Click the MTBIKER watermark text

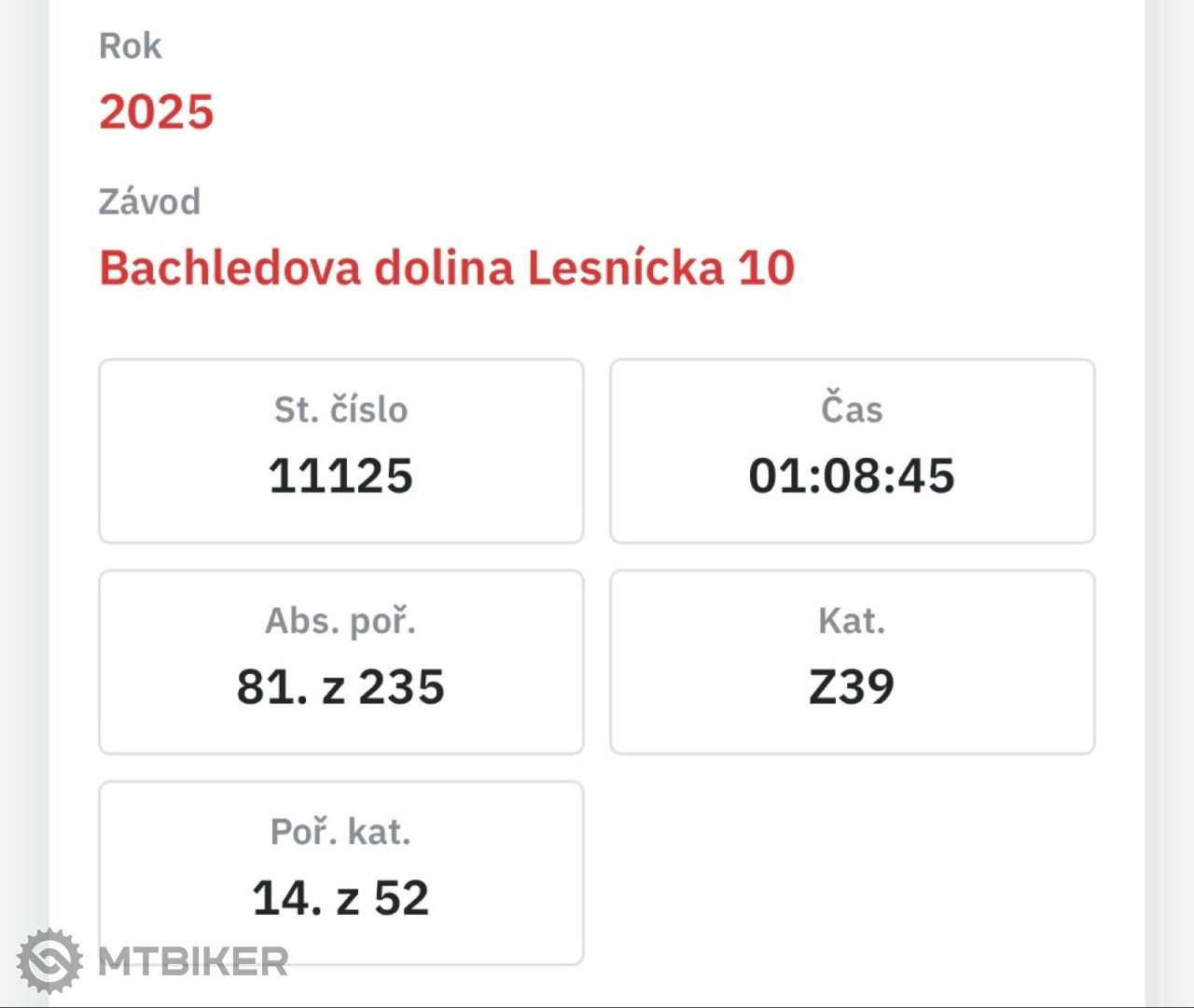click(193, 962)
